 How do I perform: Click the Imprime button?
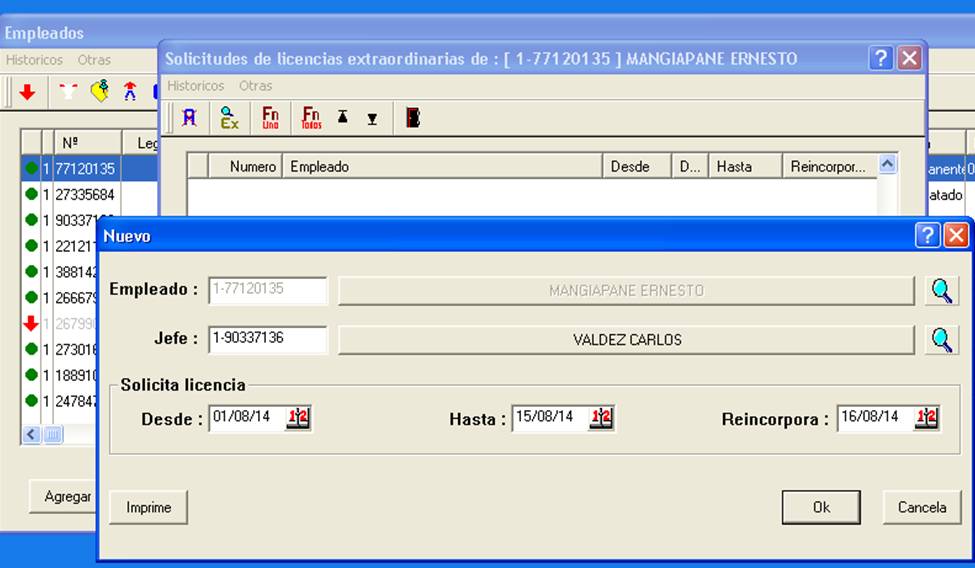[148, 507]
